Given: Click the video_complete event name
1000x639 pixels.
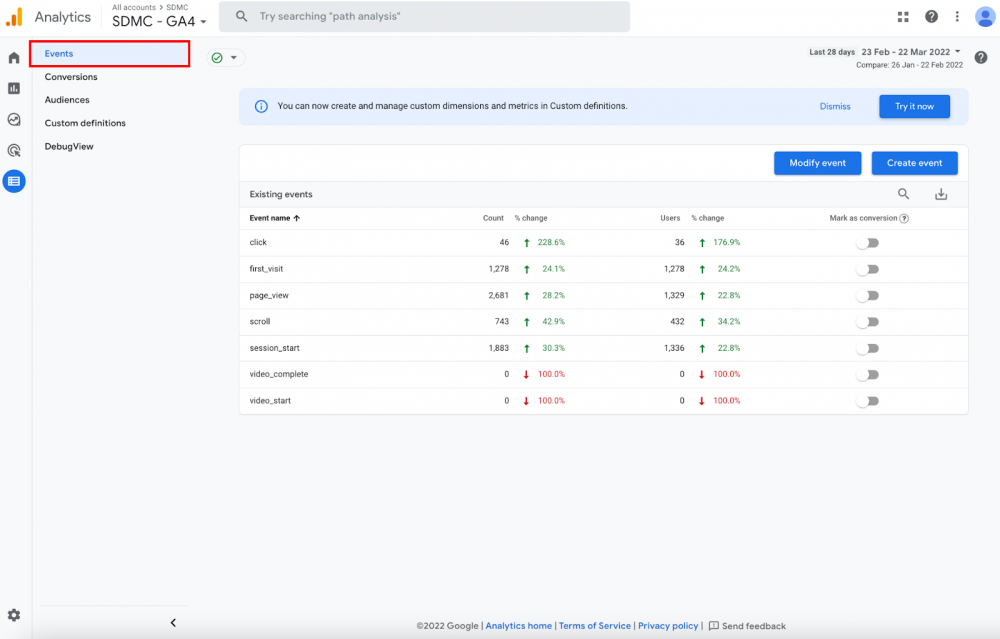Looking at the screenshot, I should click(279, 374).
